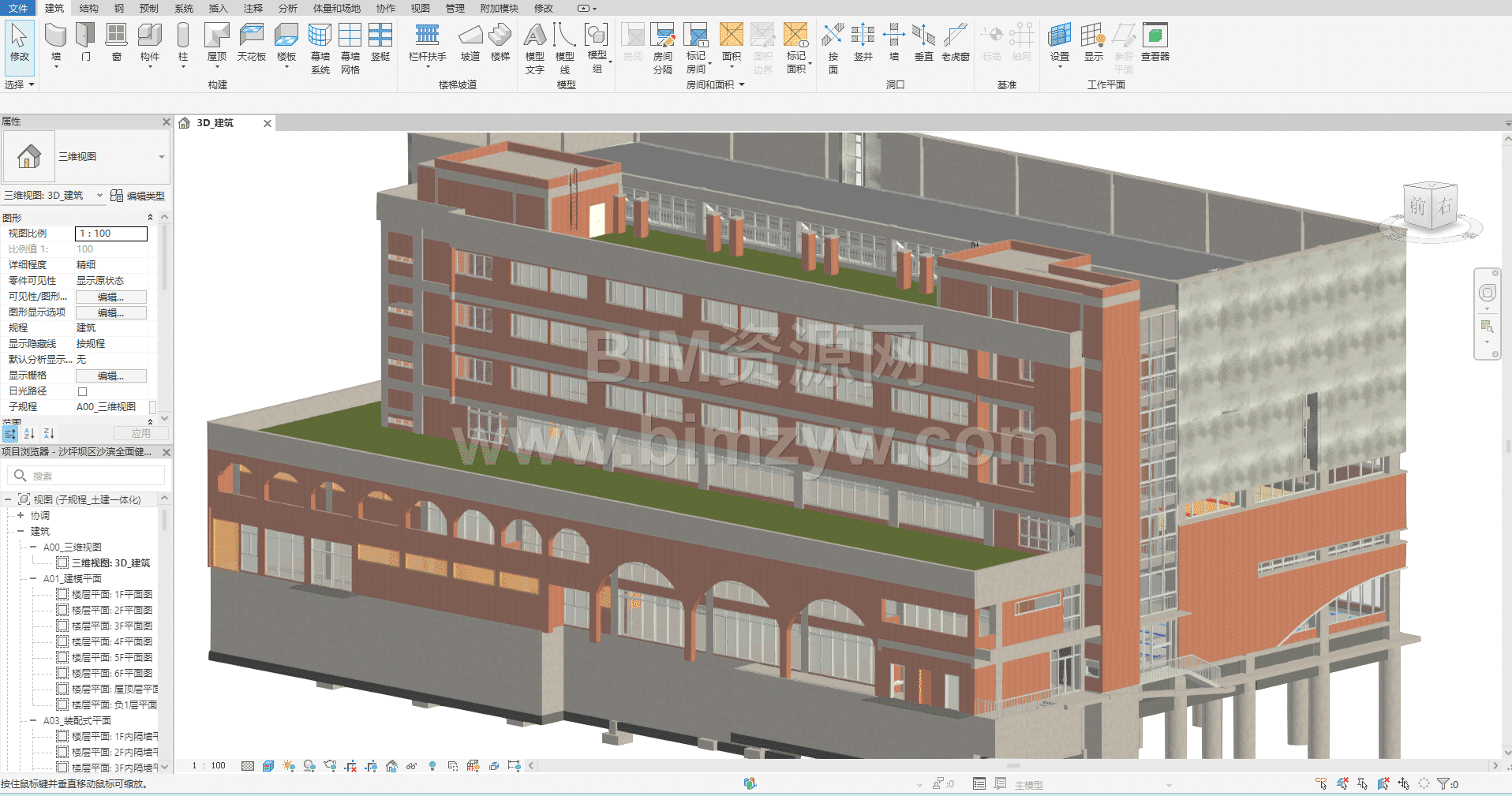The width and height of the screenshot is (1512, 796).
Task: Toggle reveal hidden elements lightbulb
Action: [x=432, y=766]
